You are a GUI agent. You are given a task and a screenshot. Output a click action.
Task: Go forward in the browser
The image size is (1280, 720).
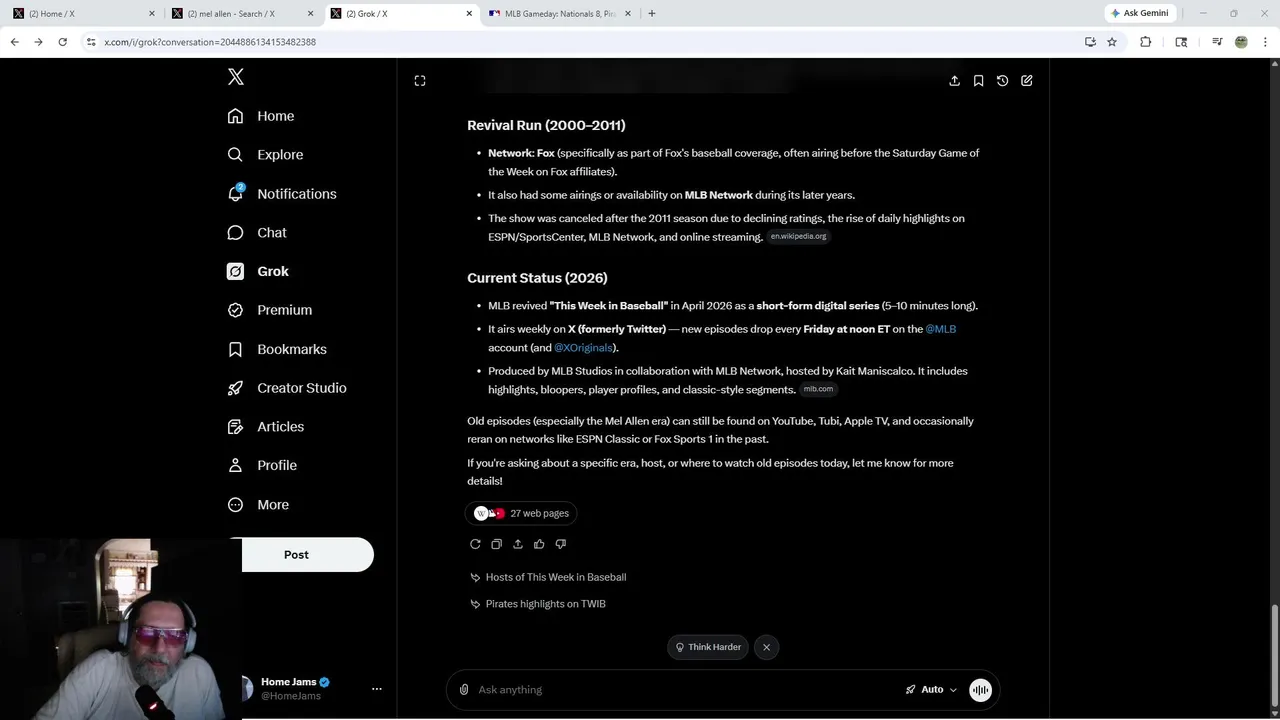click(x=38, y=42)
